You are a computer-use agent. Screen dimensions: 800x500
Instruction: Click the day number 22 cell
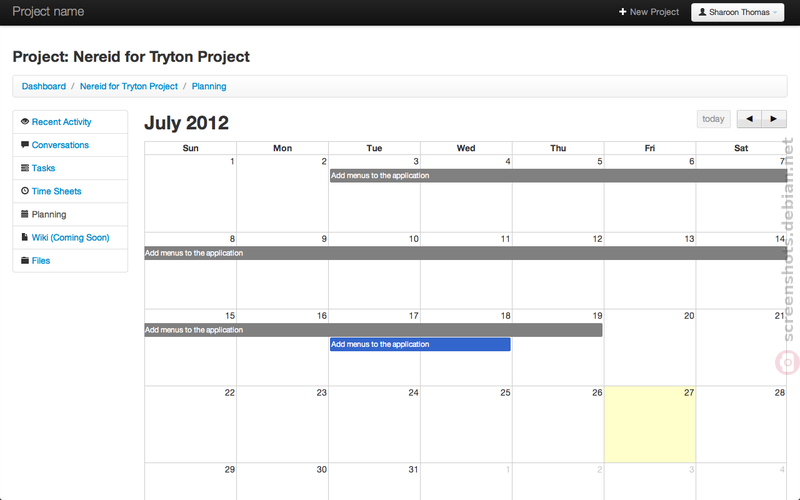(191, 424)
